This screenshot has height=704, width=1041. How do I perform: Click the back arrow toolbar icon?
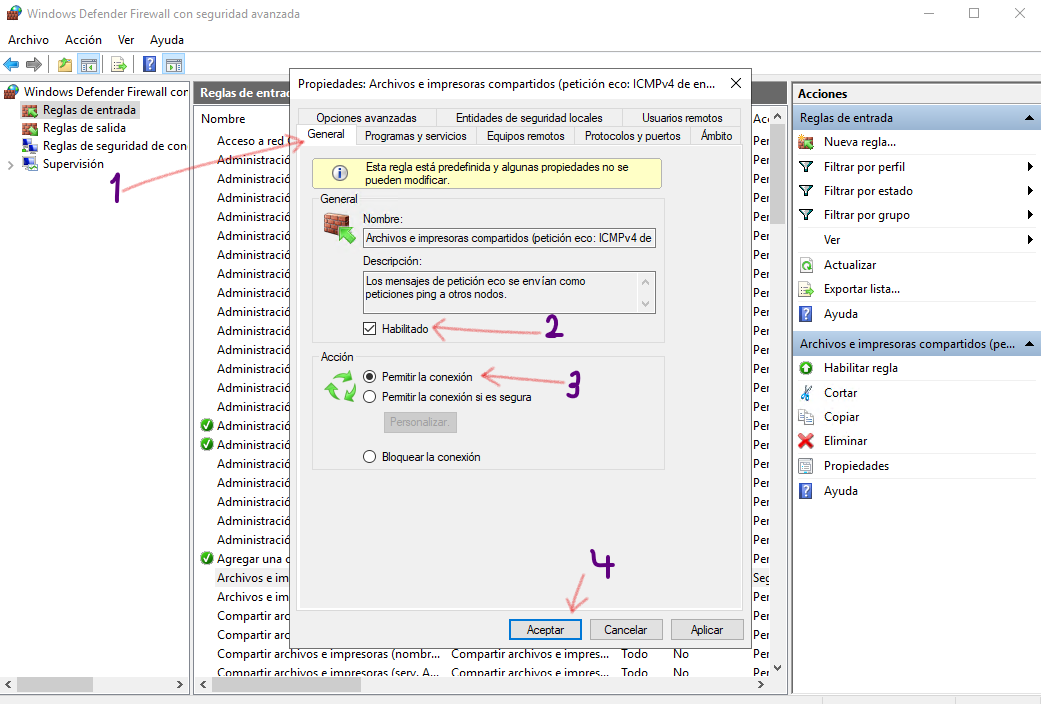12,65
